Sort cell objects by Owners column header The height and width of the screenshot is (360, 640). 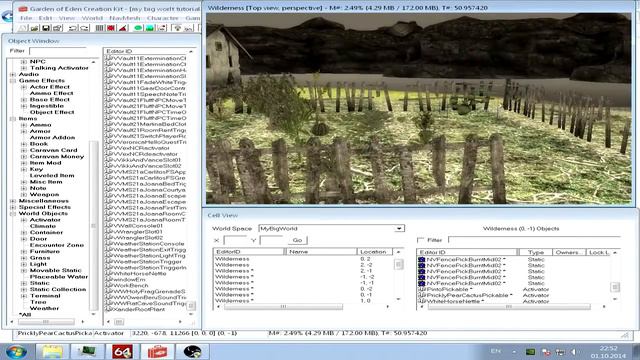tap(569, 252)
